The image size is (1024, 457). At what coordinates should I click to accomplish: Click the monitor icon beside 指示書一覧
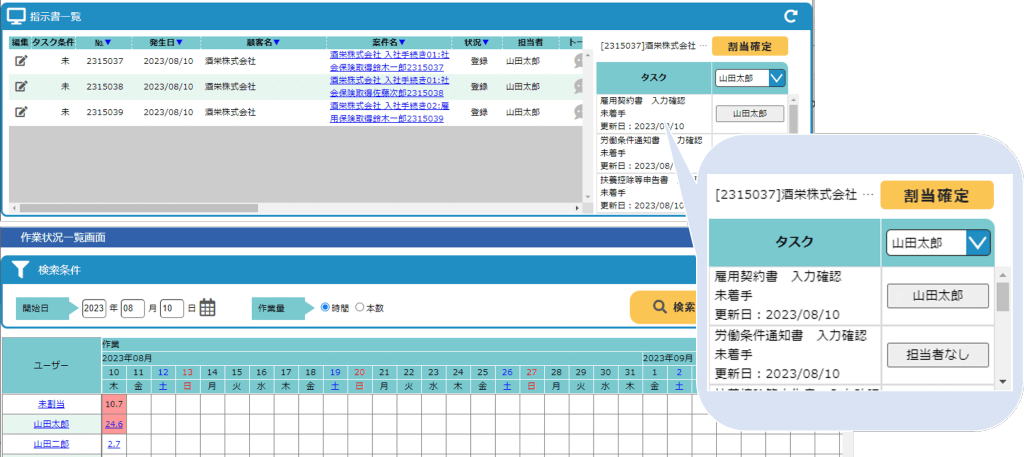17,16
